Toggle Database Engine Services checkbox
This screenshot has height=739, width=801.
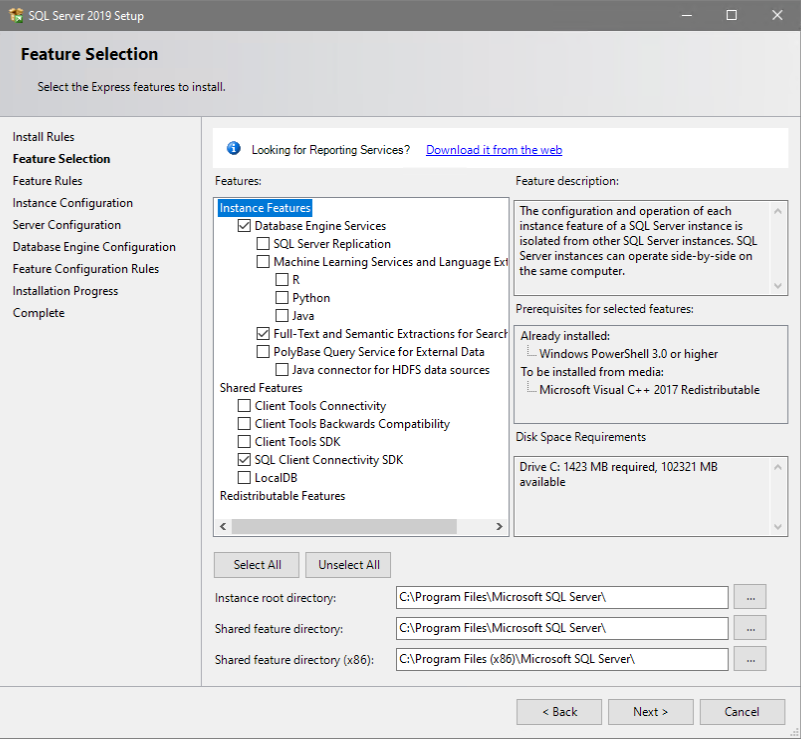(x=244, y=226)
